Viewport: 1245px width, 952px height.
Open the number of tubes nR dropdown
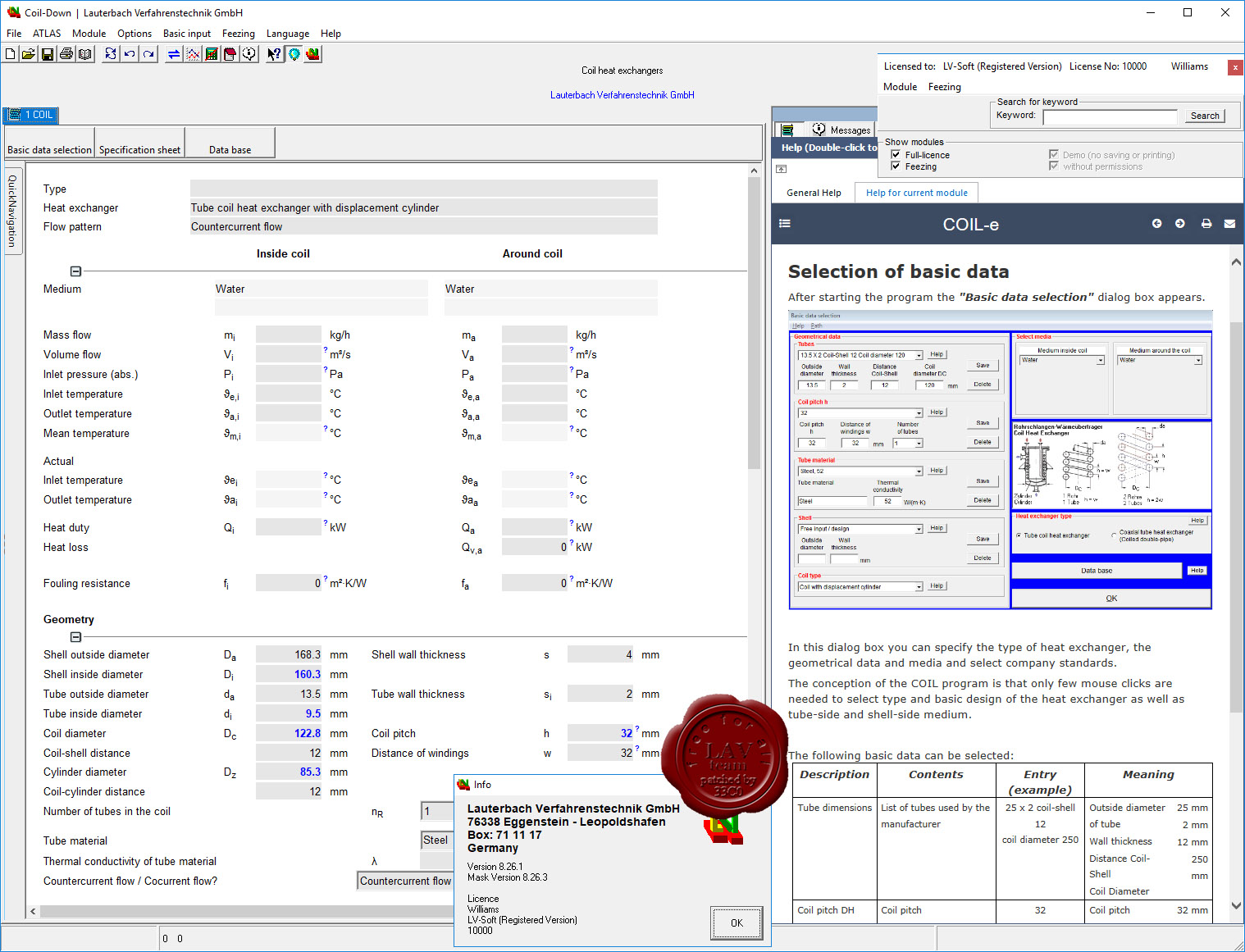coord(436,812)
